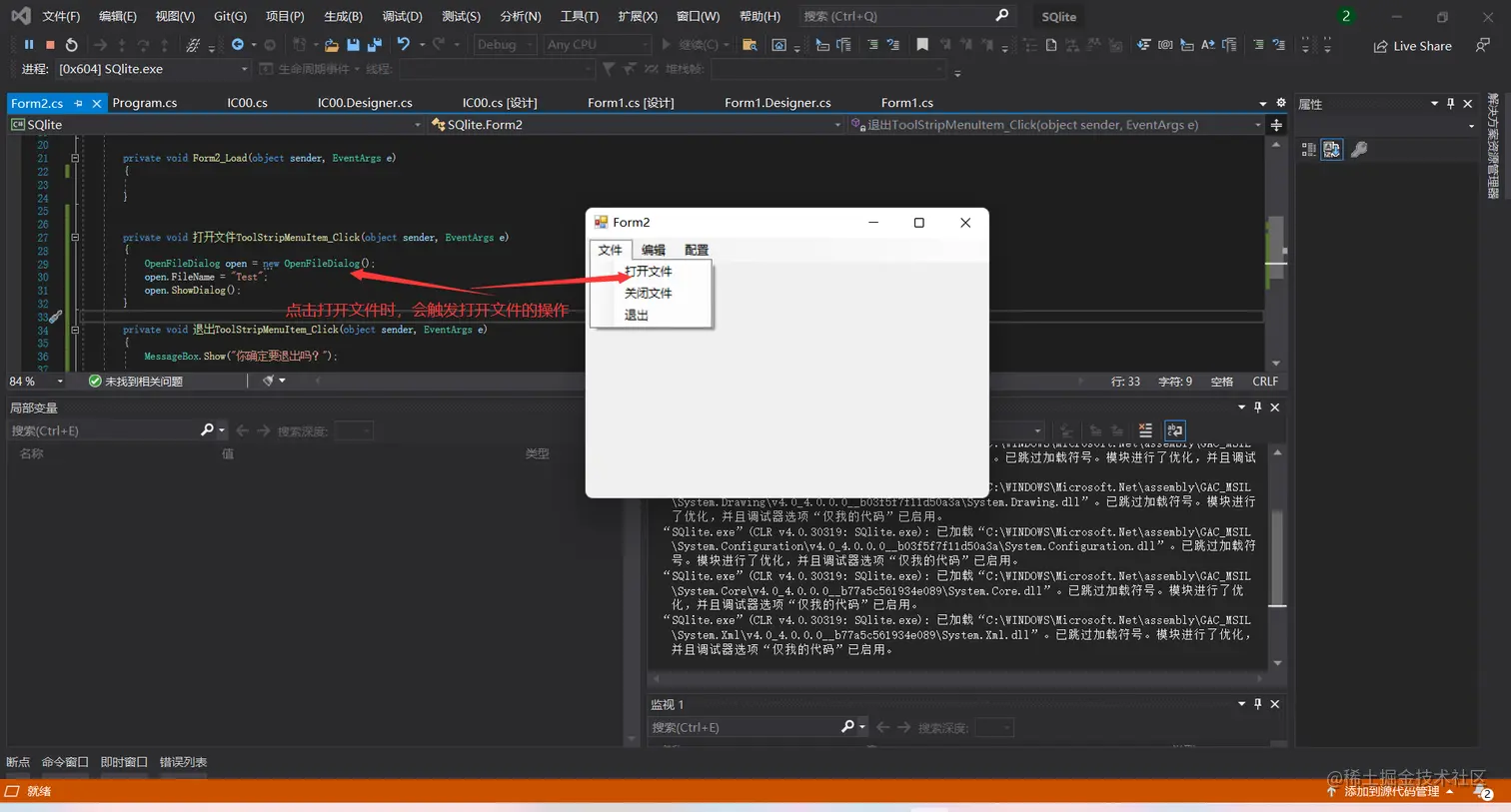Click 添加到源代码管理 in the status bar
This screenshot has width=1511, height=812.
pos(1392,792)
